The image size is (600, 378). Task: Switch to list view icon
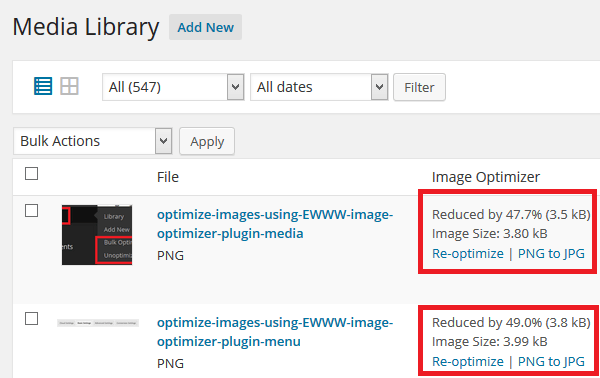(43, 86)
